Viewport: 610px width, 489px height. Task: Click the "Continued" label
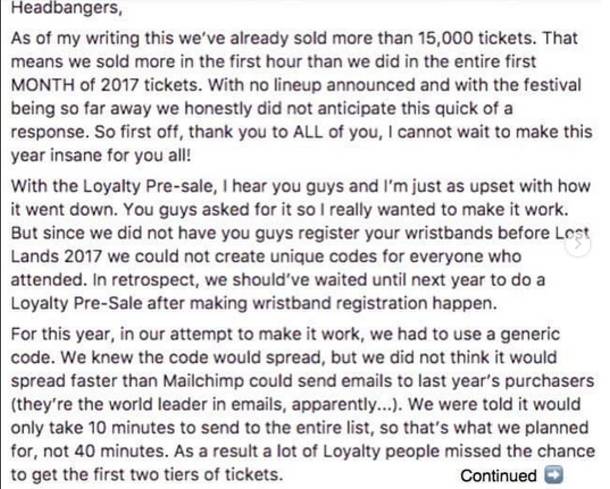pyautogui.click(x=498, y=475)
